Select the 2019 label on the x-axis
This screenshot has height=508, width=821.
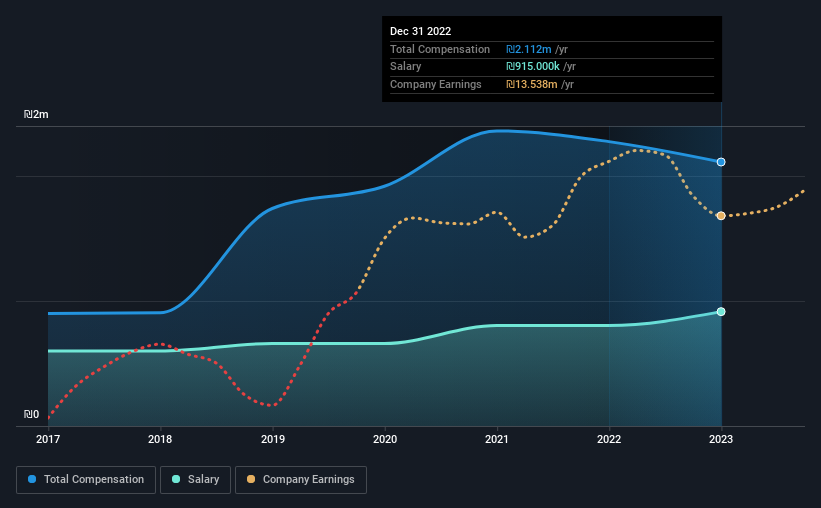(x=273, y=439)
